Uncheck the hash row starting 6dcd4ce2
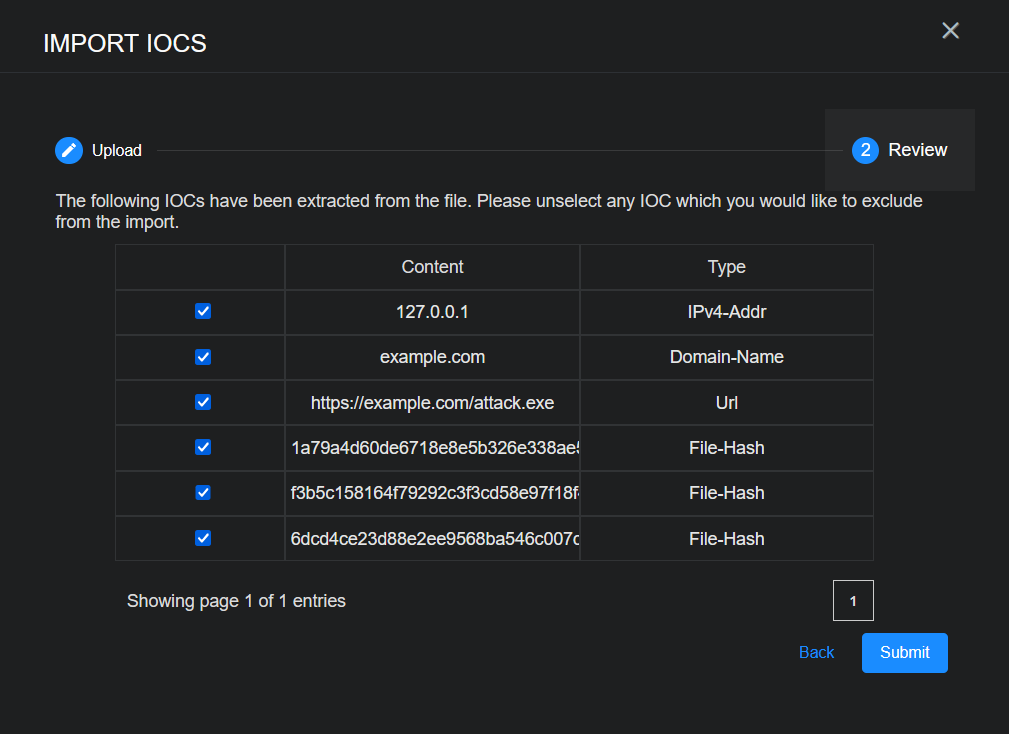 point(203,538)
